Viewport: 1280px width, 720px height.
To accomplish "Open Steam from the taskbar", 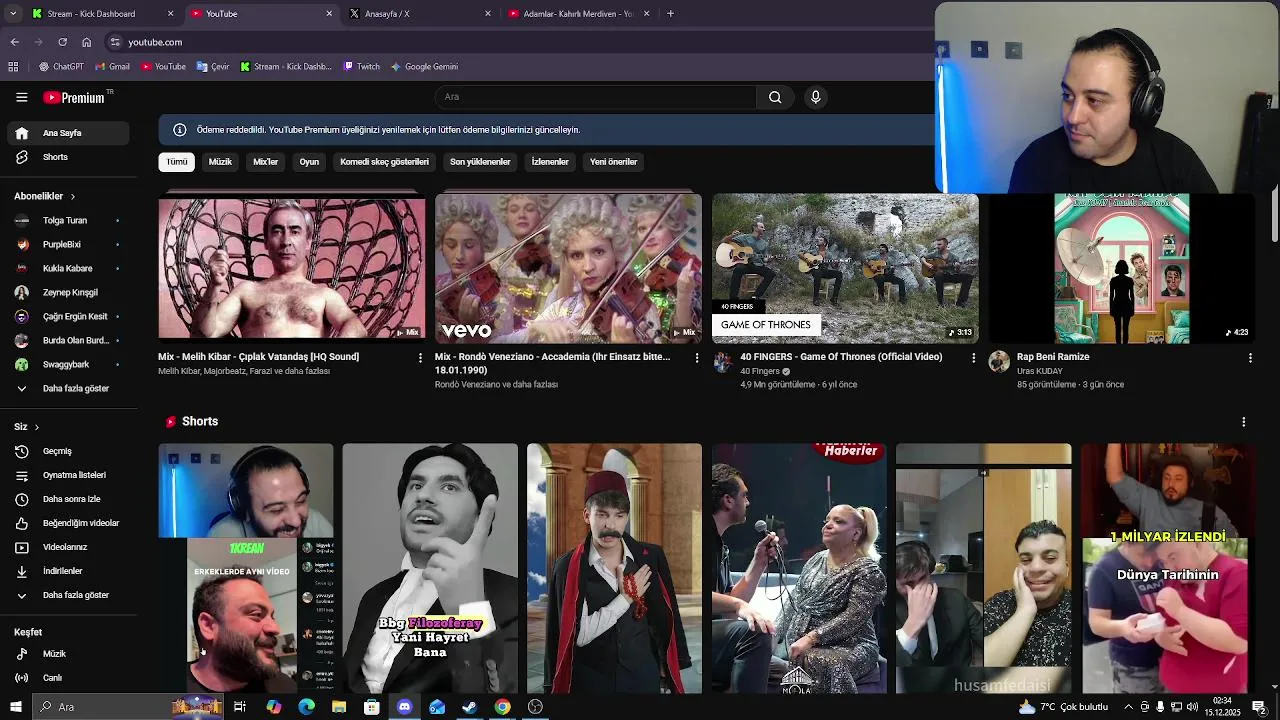I will pos(469,707).
